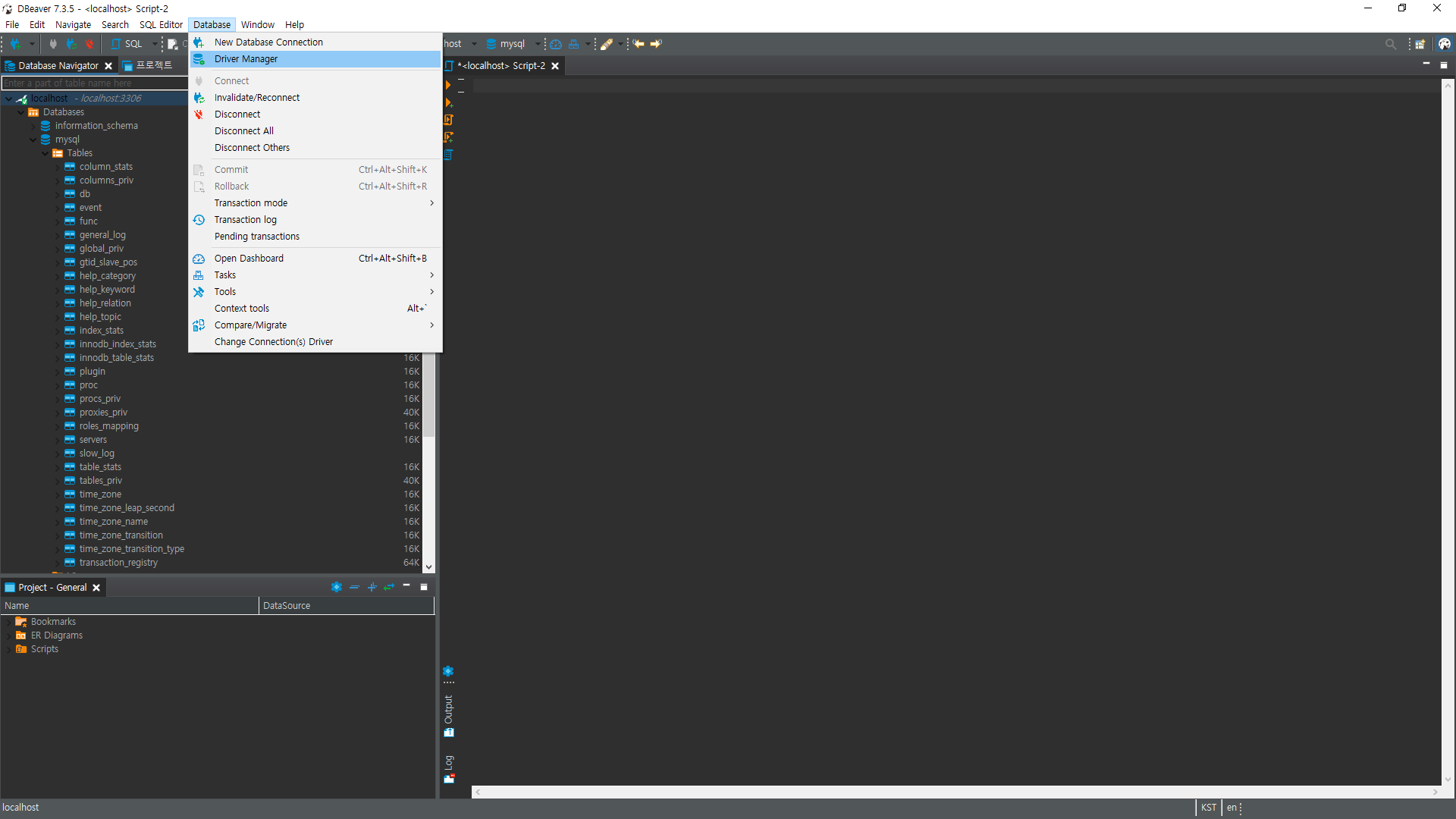Open the SQL editor toolbar dropdown arrow
Screen dimensions: 1456x819
(155, 44)
